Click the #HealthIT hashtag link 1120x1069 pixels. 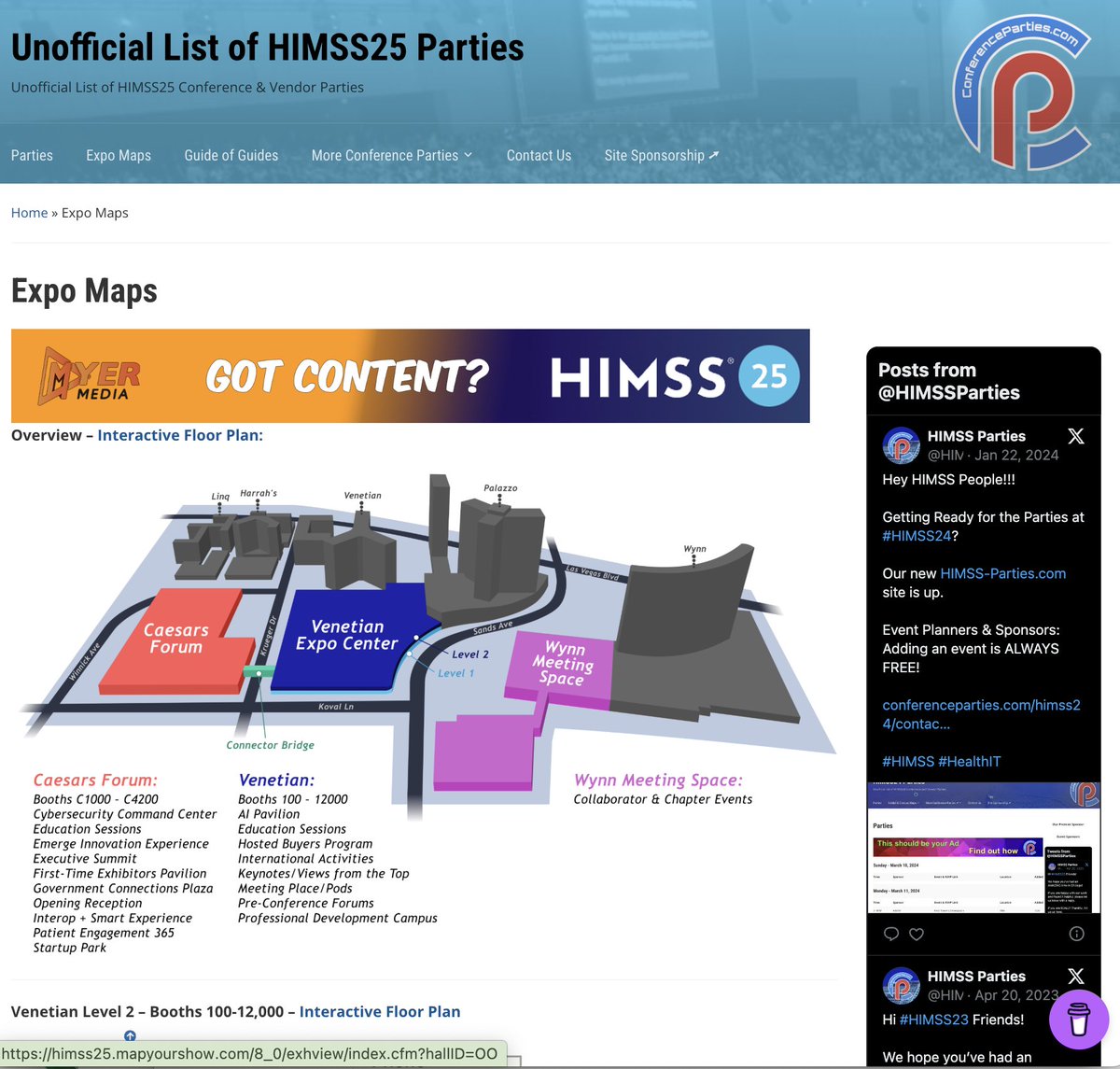970,761
